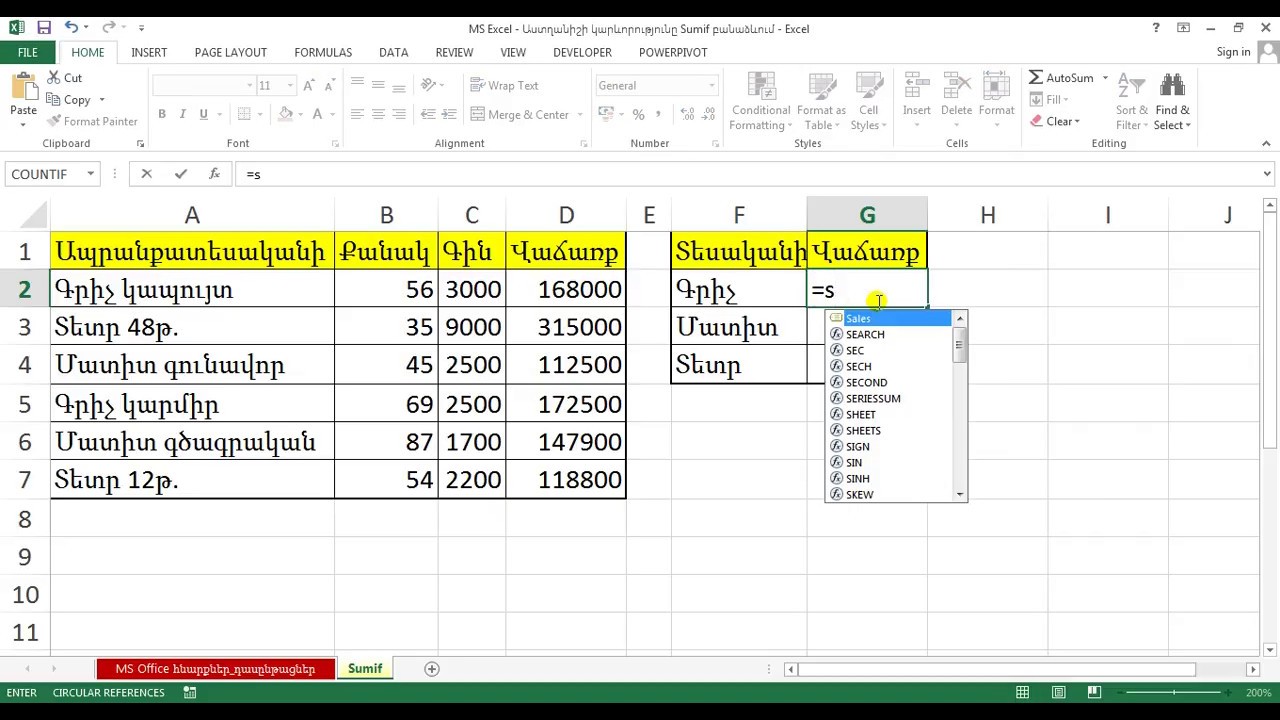
Task: Open Cell Styles gallery
Action: [868, 102]
